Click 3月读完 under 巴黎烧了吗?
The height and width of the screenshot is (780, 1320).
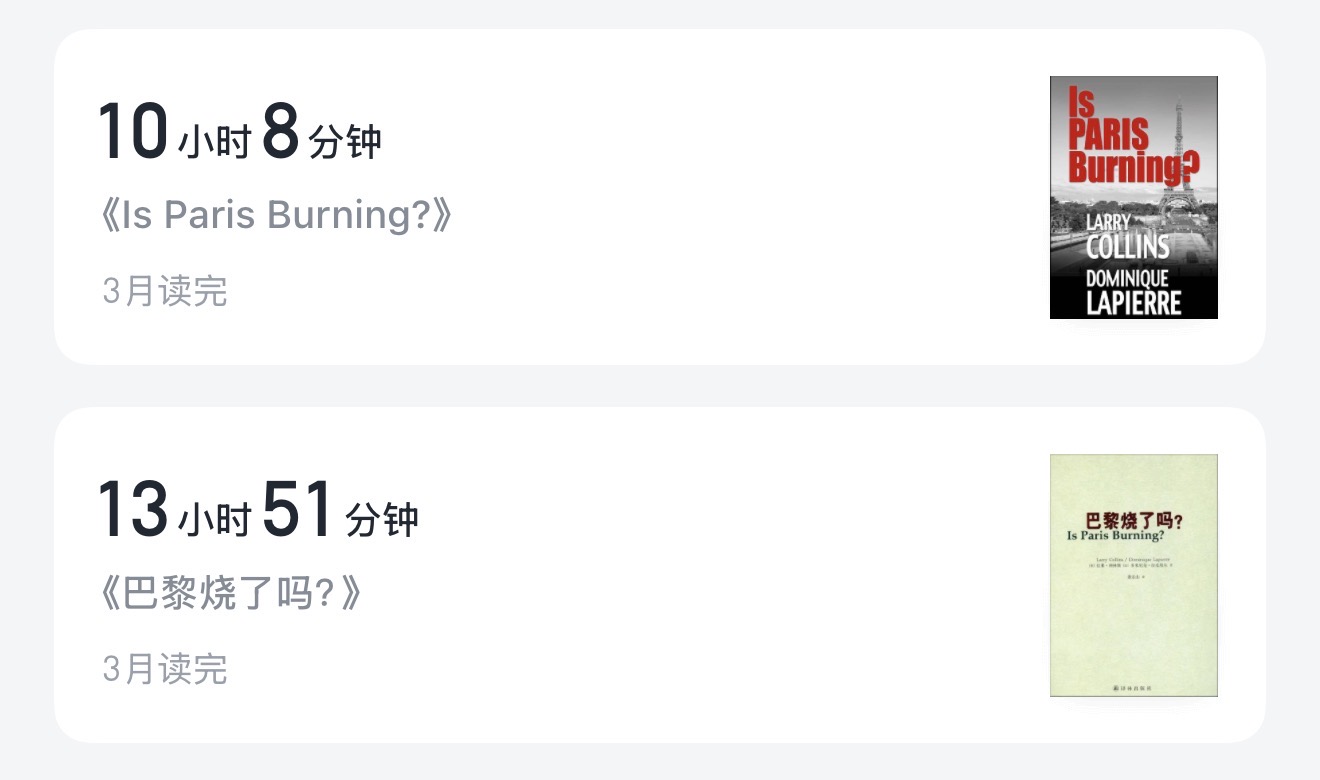point(165,669)
